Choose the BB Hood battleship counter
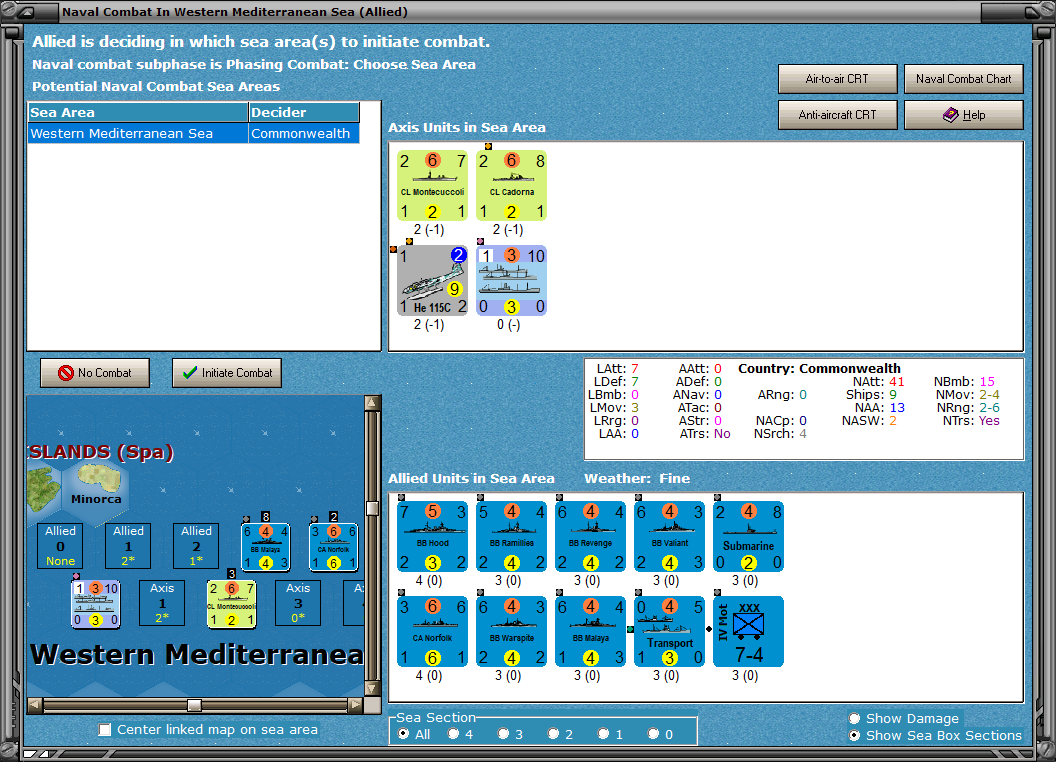Image resolution: width=1056 pixels, height=762 pixels. point(432,536)
